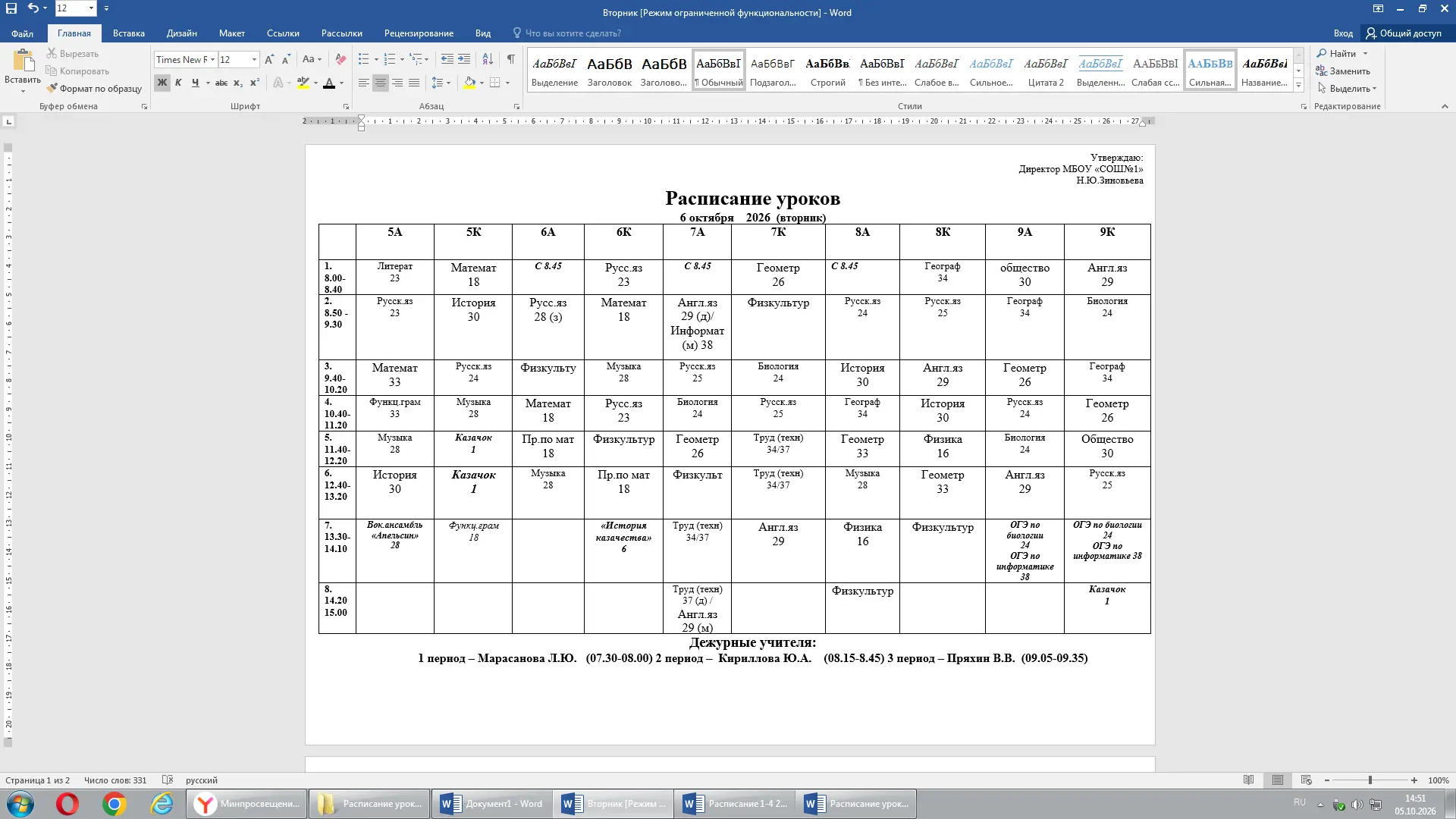The width and height of the screenshot is (1456, 819).
Task: Toggle strikethrough formatting (abc)
Action: pos(221,83)
